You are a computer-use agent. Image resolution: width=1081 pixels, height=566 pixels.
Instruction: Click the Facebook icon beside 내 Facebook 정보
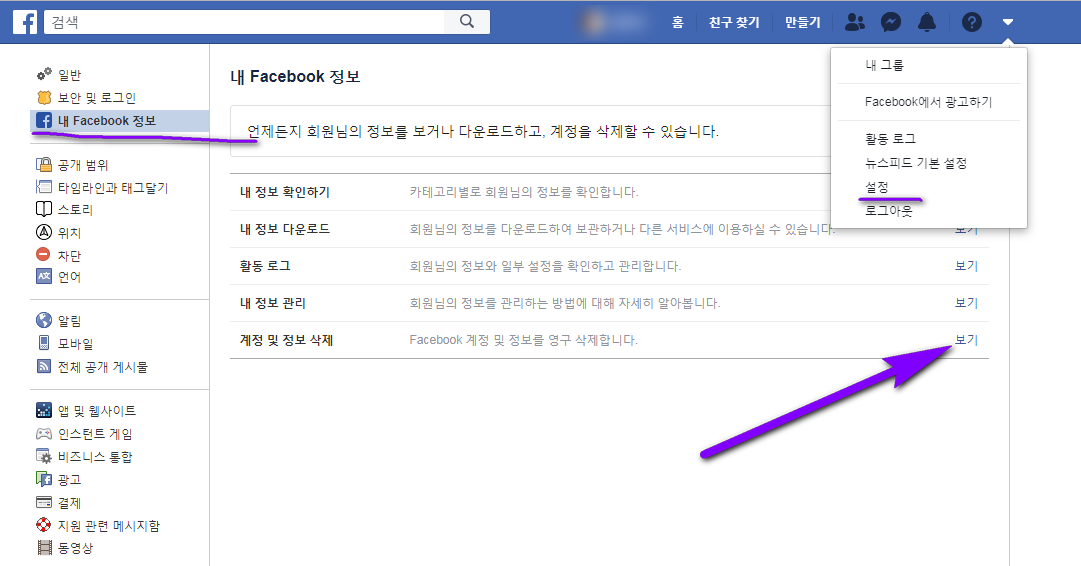click(x=44, y=121)
